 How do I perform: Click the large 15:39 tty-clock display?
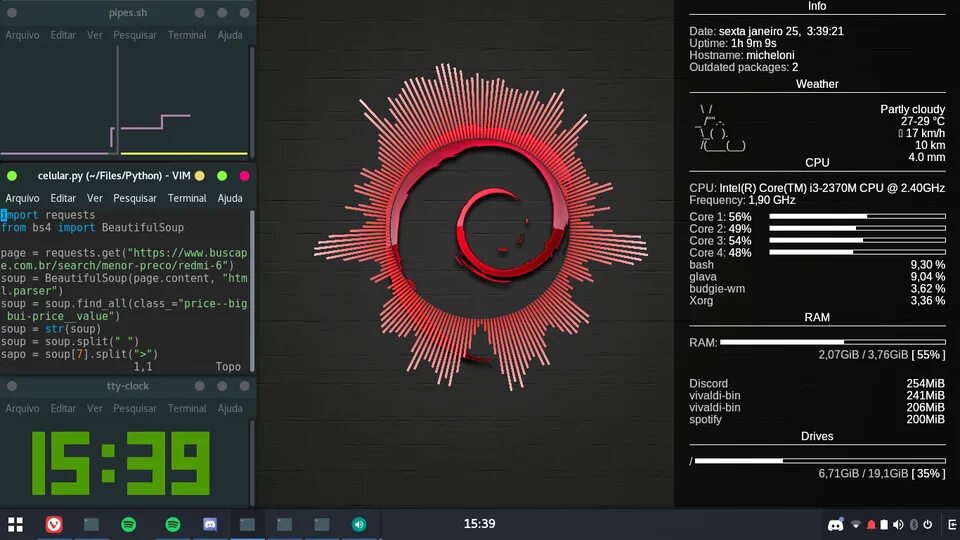click(x=121, y=463)
